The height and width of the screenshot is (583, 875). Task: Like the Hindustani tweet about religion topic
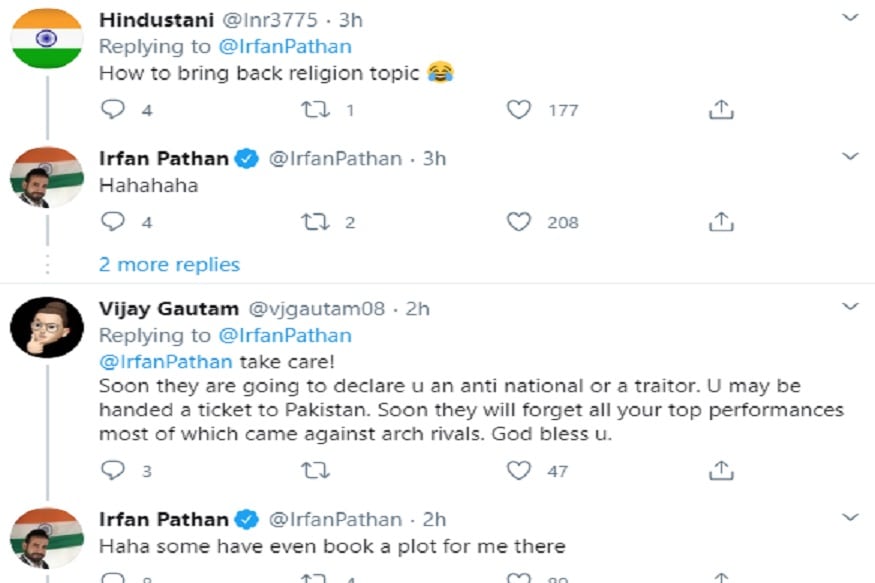pos(518,109)
